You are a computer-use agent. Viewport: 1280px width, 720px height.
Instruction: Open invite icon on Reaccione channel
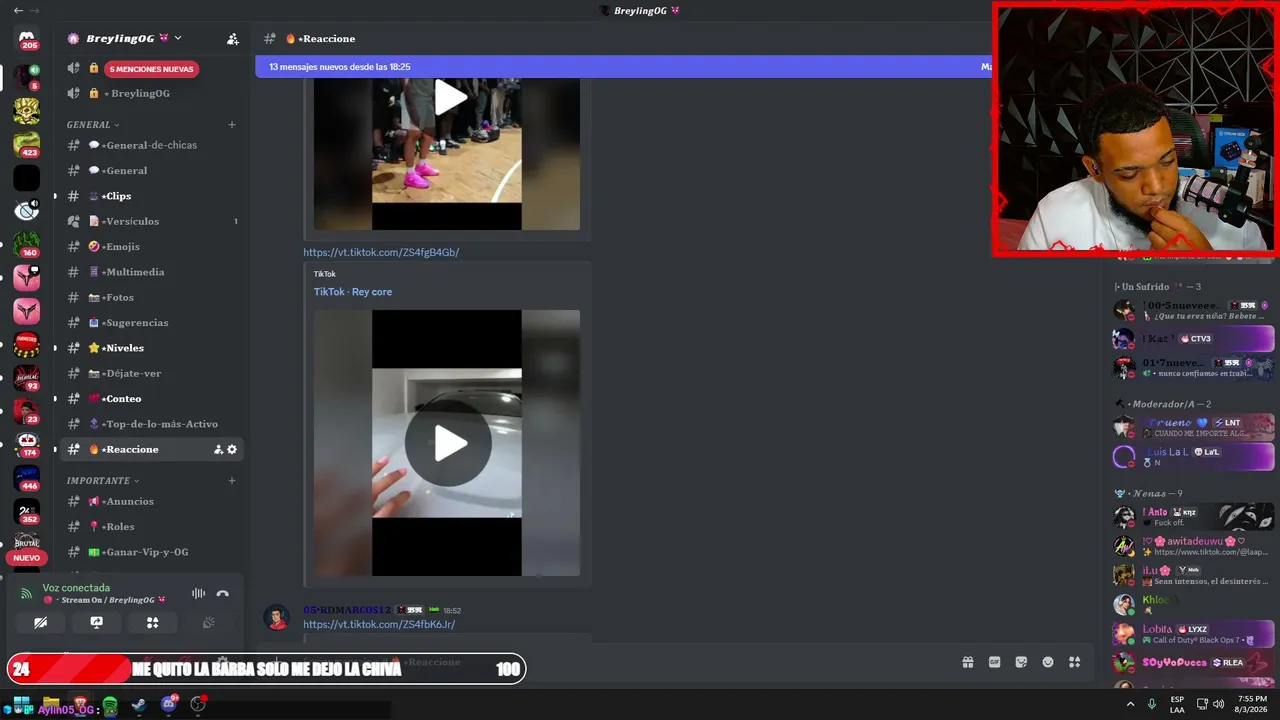[x=218, y=450]
